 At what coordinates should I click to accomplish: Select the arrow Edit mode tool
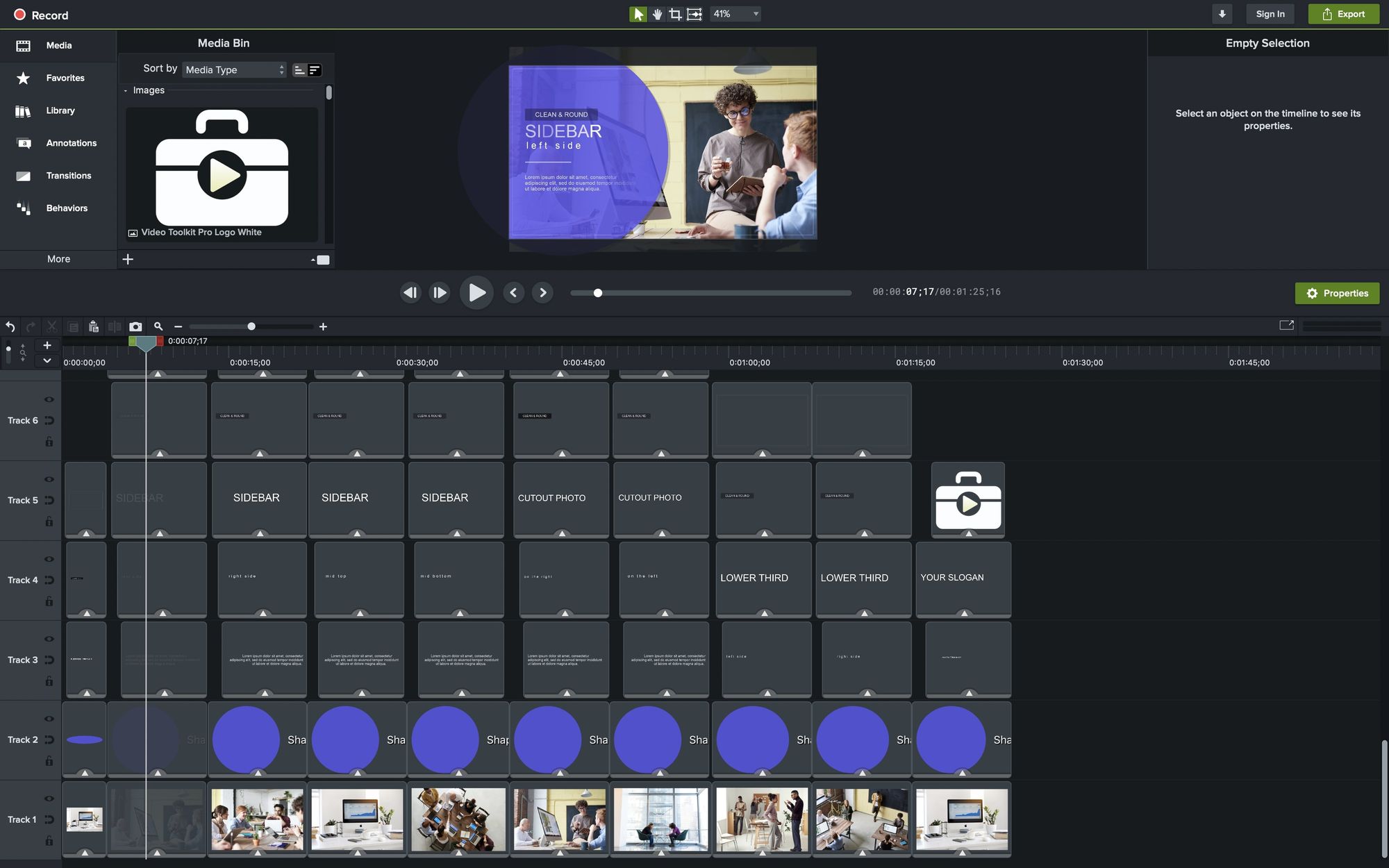[x=638, y=14]
